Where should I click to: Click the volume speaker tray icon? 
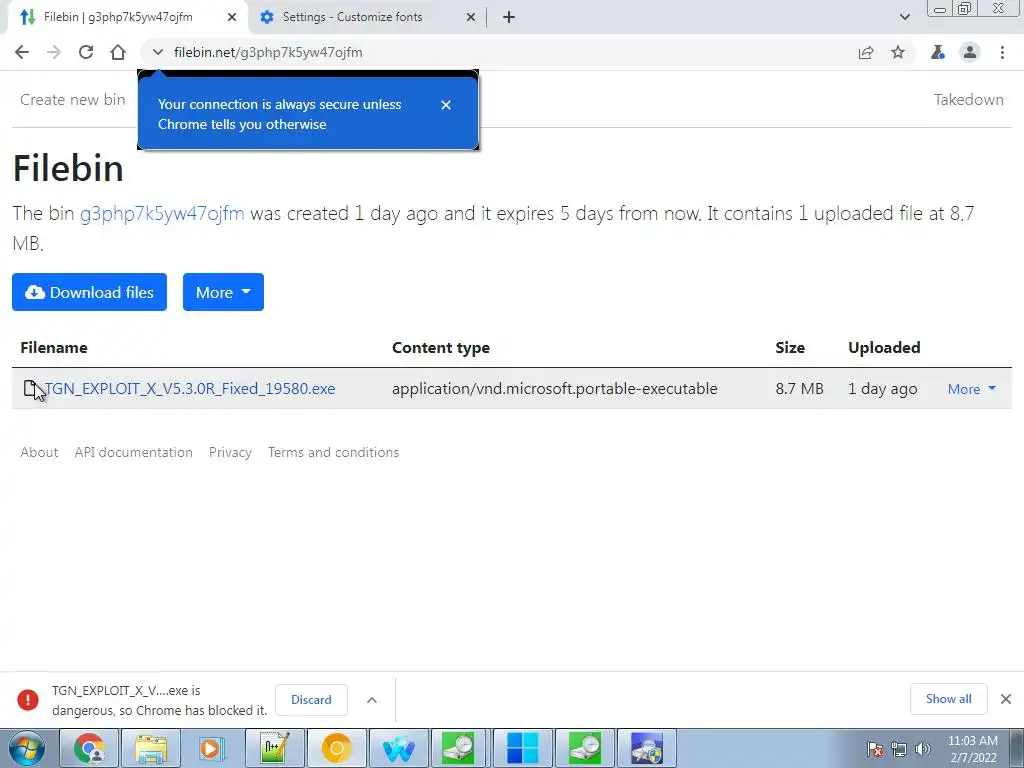(x=923, y=749)
